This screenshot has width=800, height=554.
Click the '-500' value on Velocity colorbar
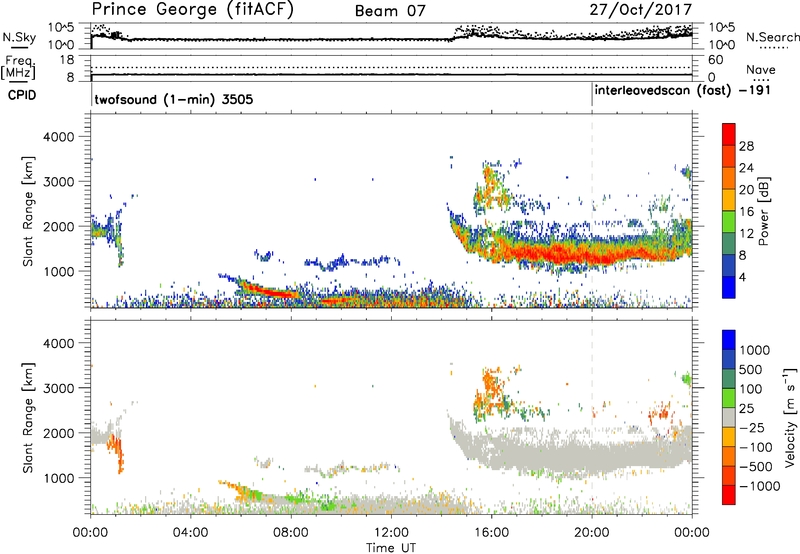756,466
